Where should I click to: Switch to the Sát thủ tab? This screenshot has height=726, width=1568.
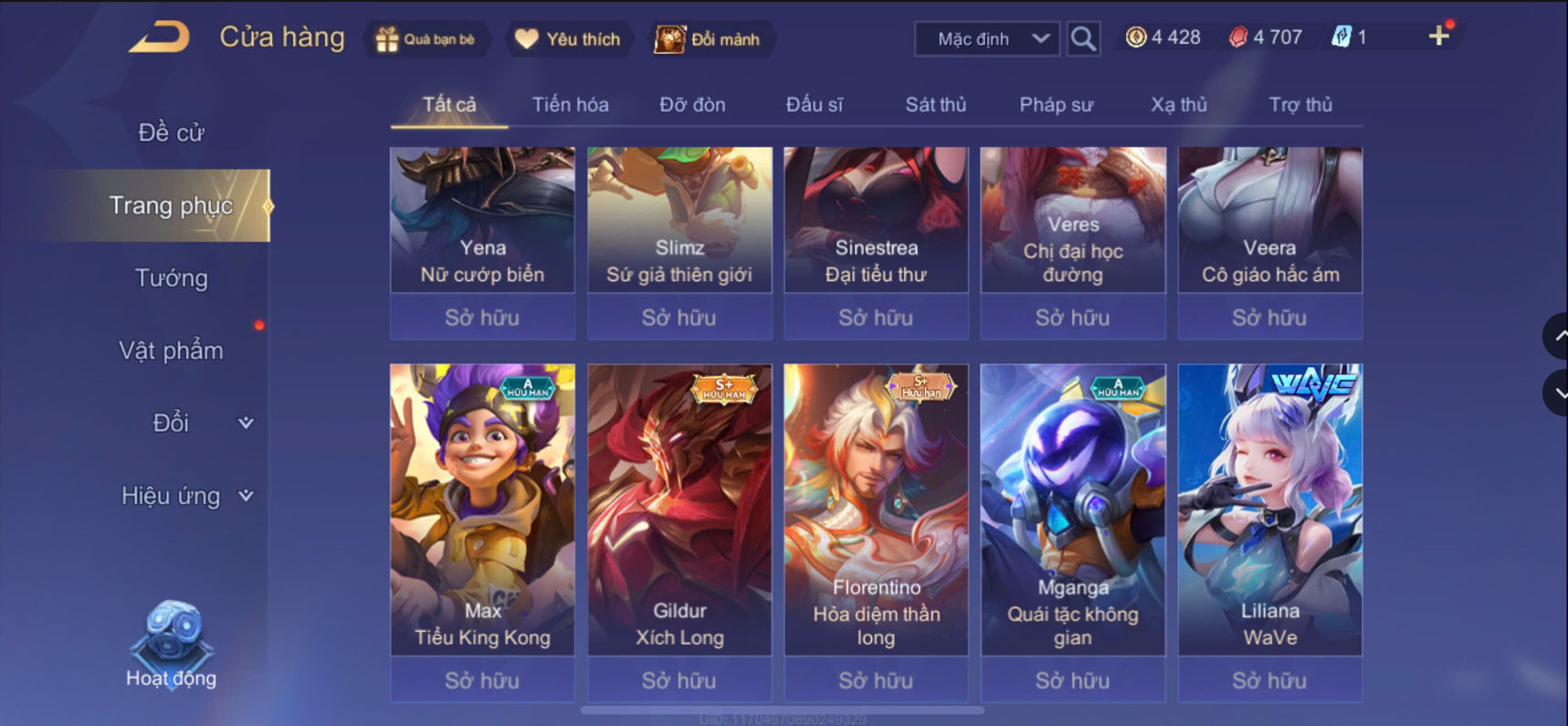[x=935, y=104]
